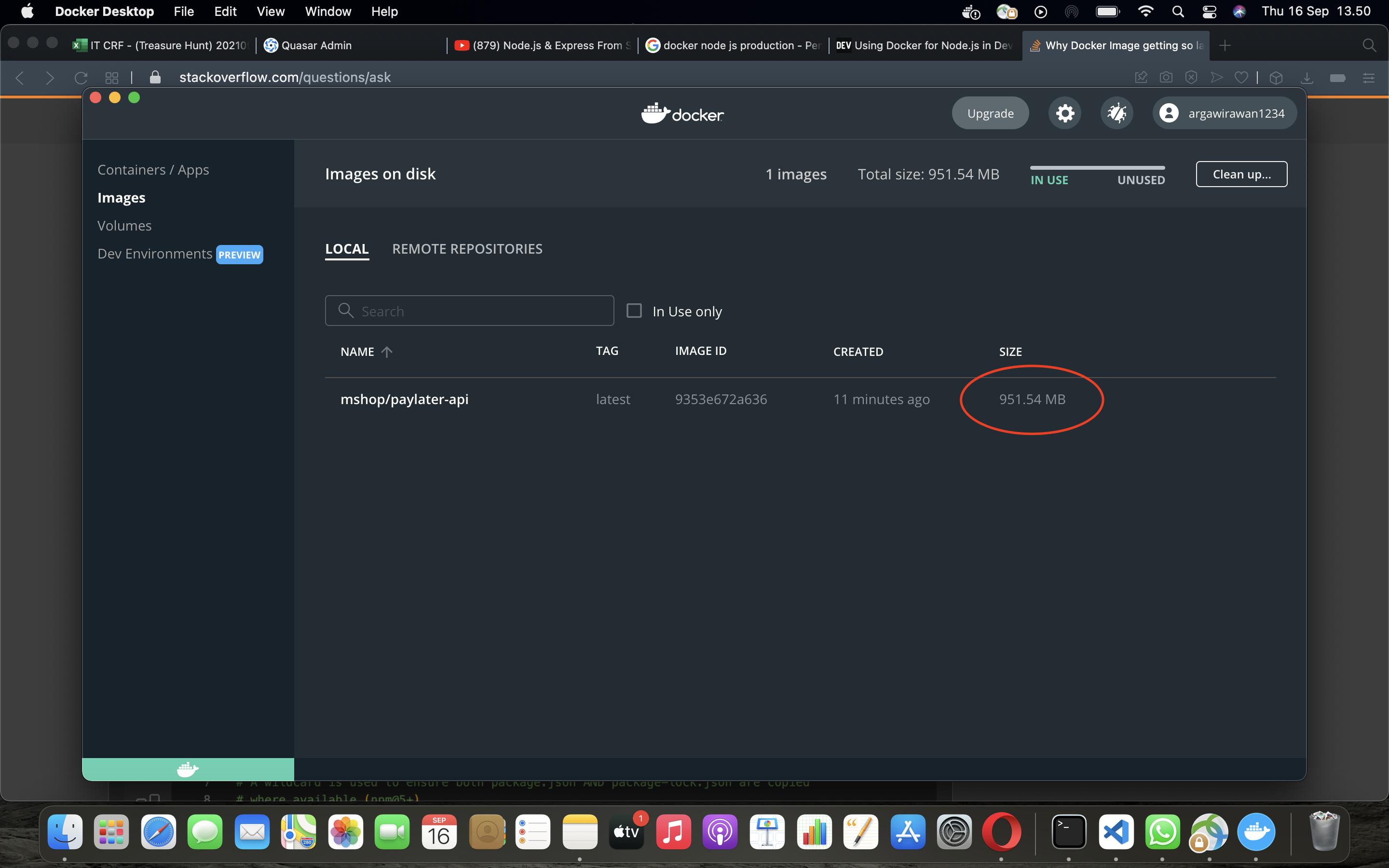
Task: Click the stackoverflow.com address bar URL
Action: pos(285,78)
